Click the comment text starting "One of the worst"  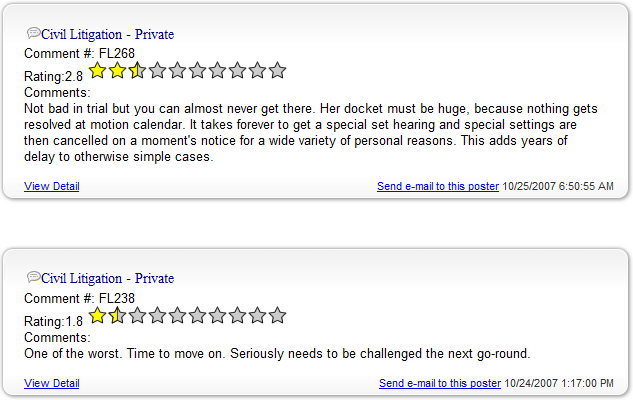[277, 354]
